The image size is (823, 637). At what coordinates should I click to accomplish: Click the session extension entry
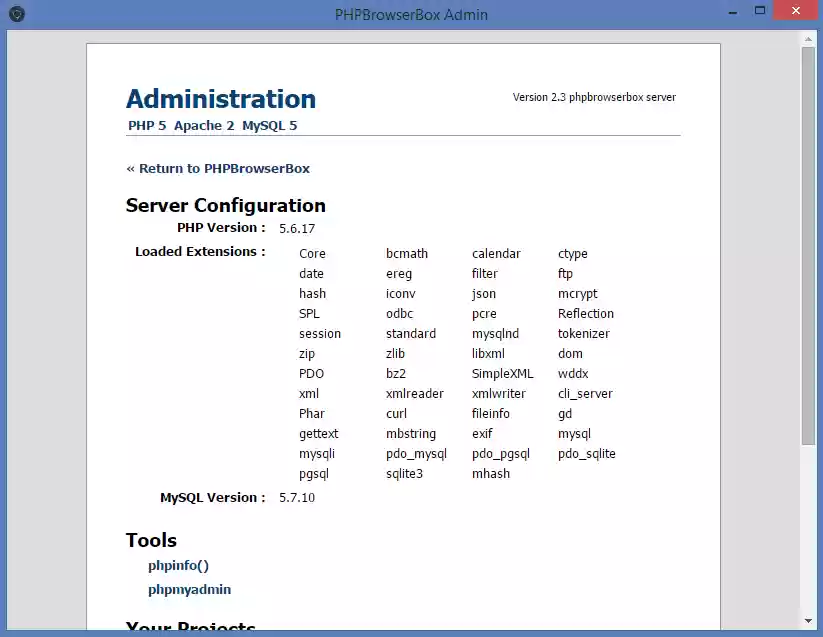point(320,334)
